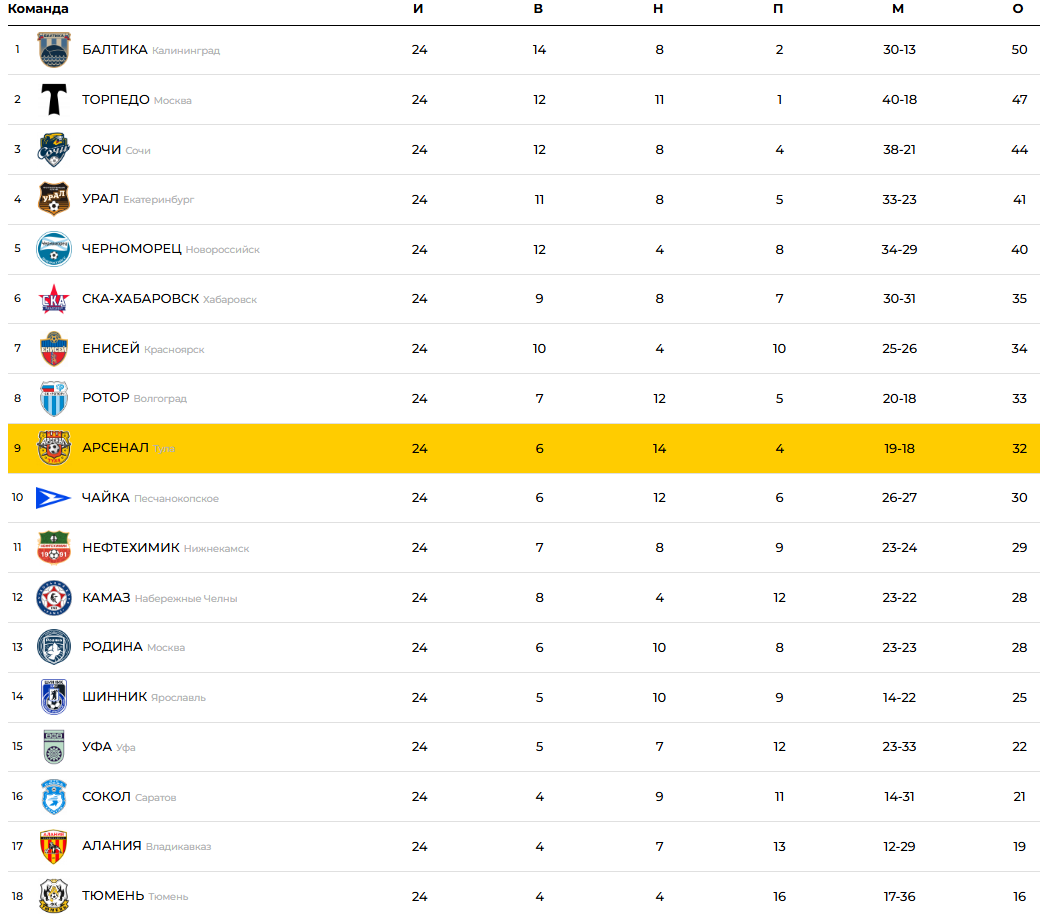The width and height of the screenshot is (1045, 919).
Task: Click the Yenisey Krasnoyarsk club crest
Action: pos(54,349)
